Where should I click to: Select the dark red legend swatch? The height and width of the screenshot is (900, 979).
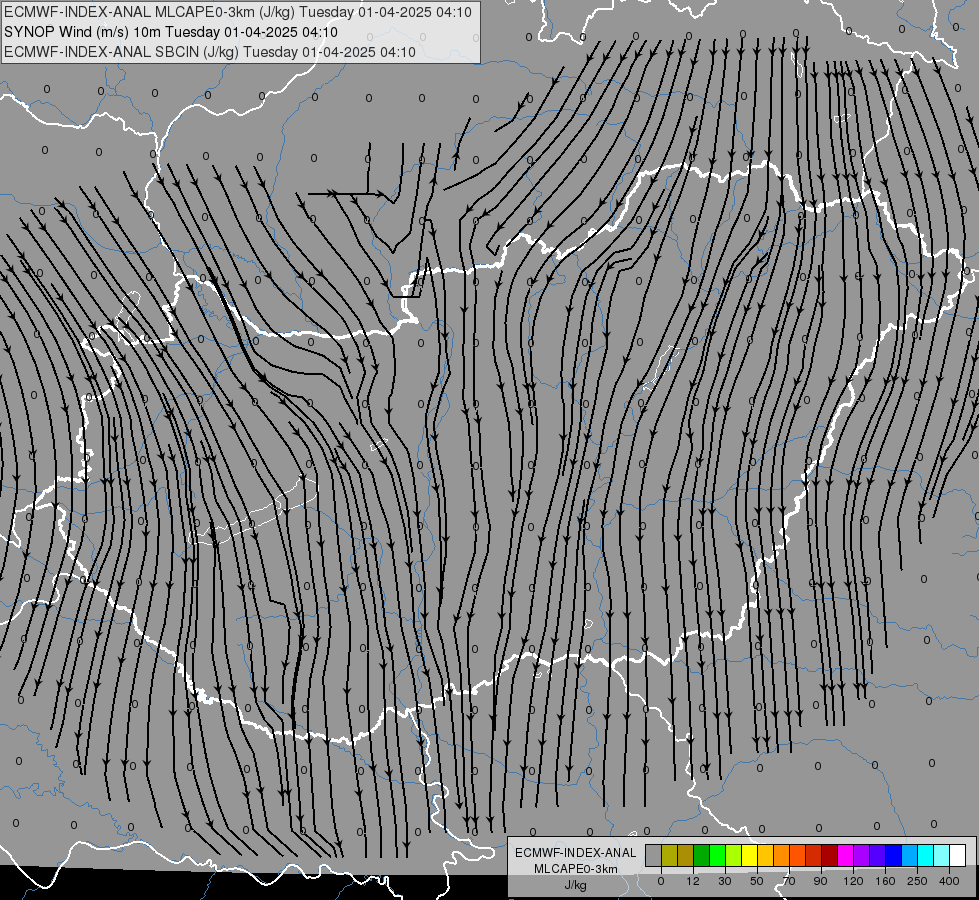[x=830, y=855]
